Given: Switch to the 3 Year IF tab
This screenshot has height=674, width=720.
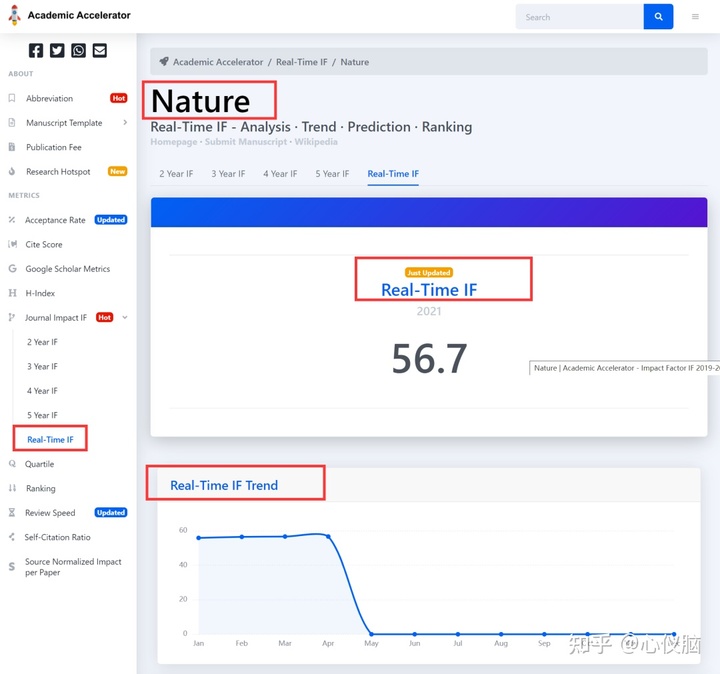Looking at the screenshot, I should click(228, 174).
